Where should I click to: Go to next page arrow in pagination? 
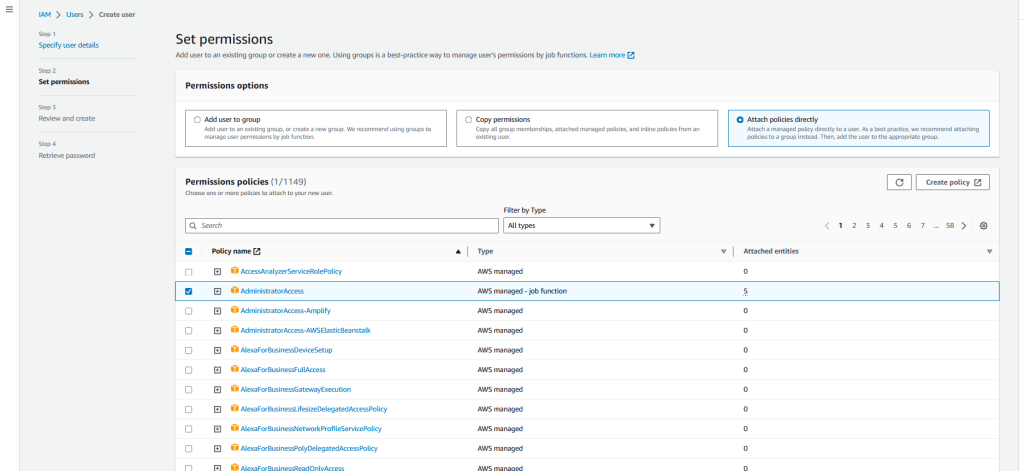pyautogui.click(x=964, y=225)
